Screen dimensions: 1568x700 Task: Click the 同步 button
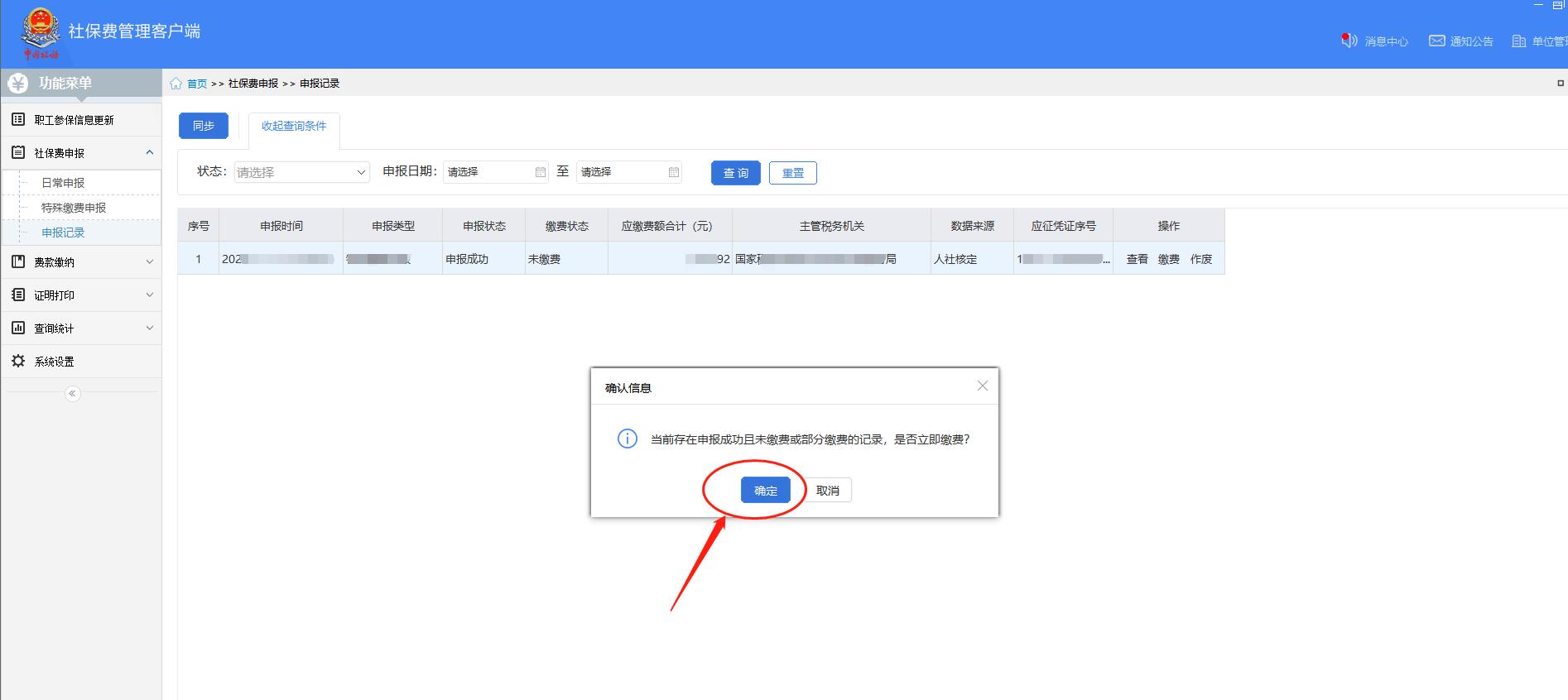point(204,126)
